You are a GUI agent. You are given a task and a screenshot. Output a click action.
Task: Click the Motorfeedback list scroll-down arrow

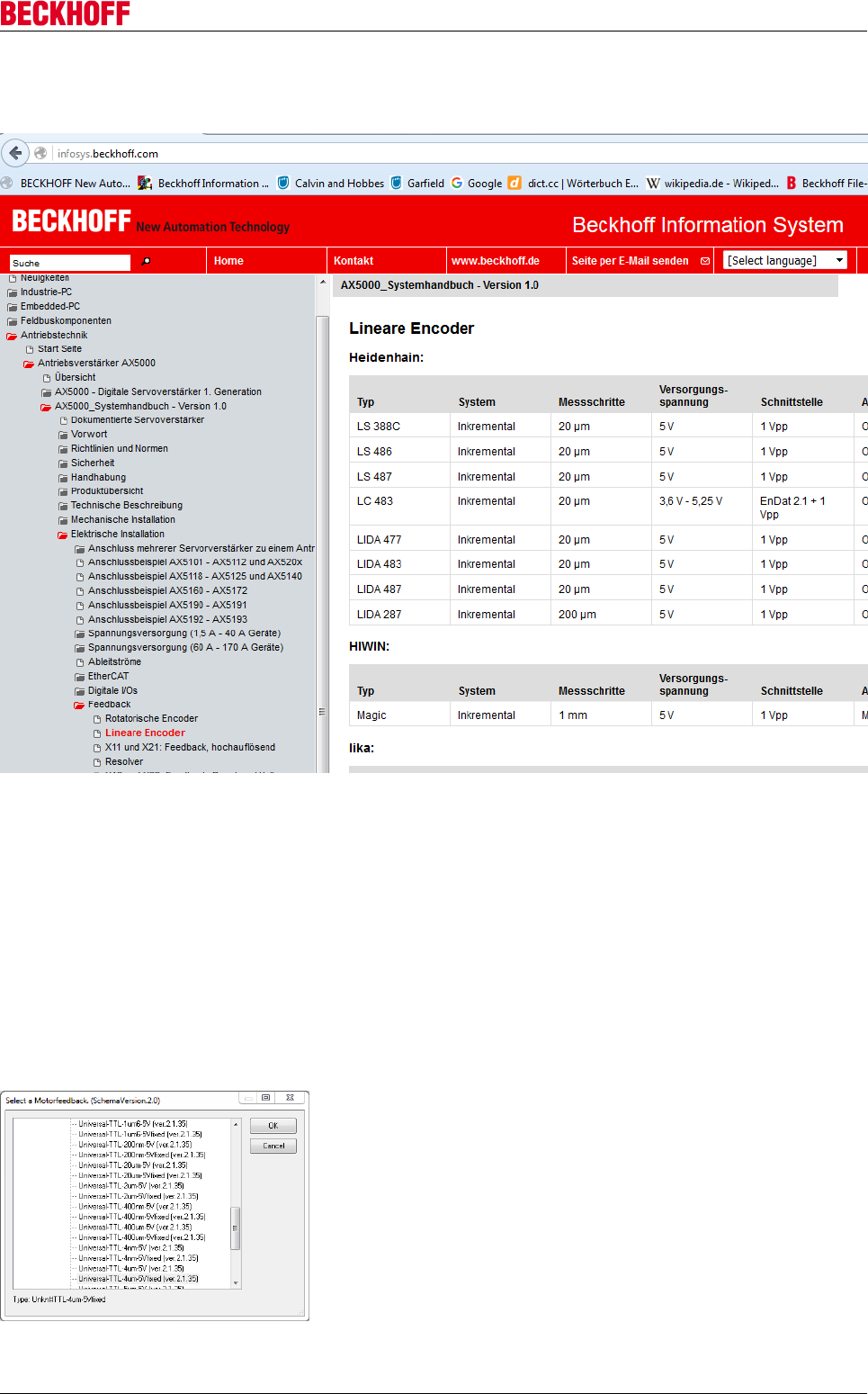tap(236, 1283)
